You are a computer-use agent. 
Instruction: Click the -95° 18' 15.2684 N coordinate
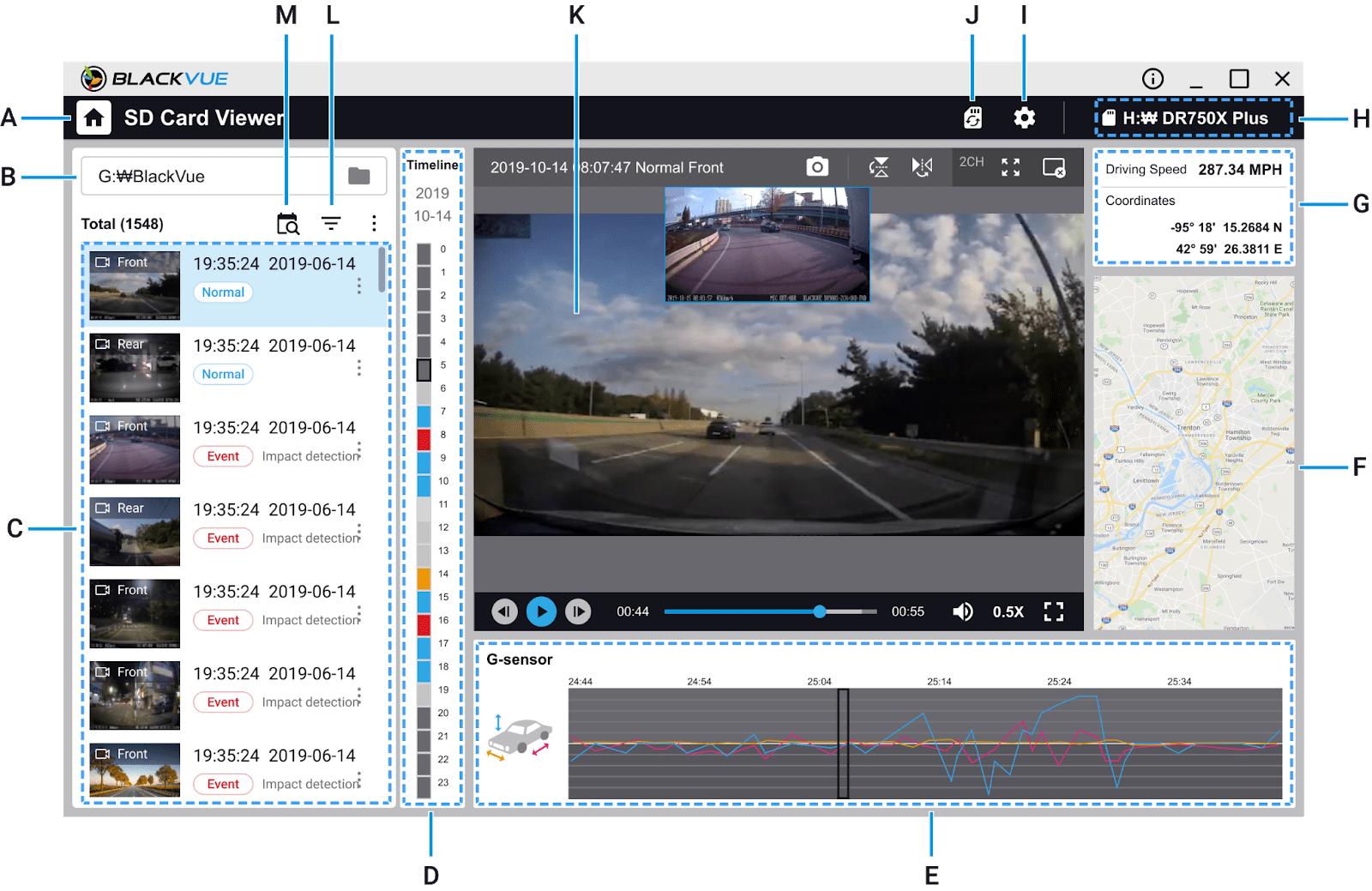[x=1226, y=227]
